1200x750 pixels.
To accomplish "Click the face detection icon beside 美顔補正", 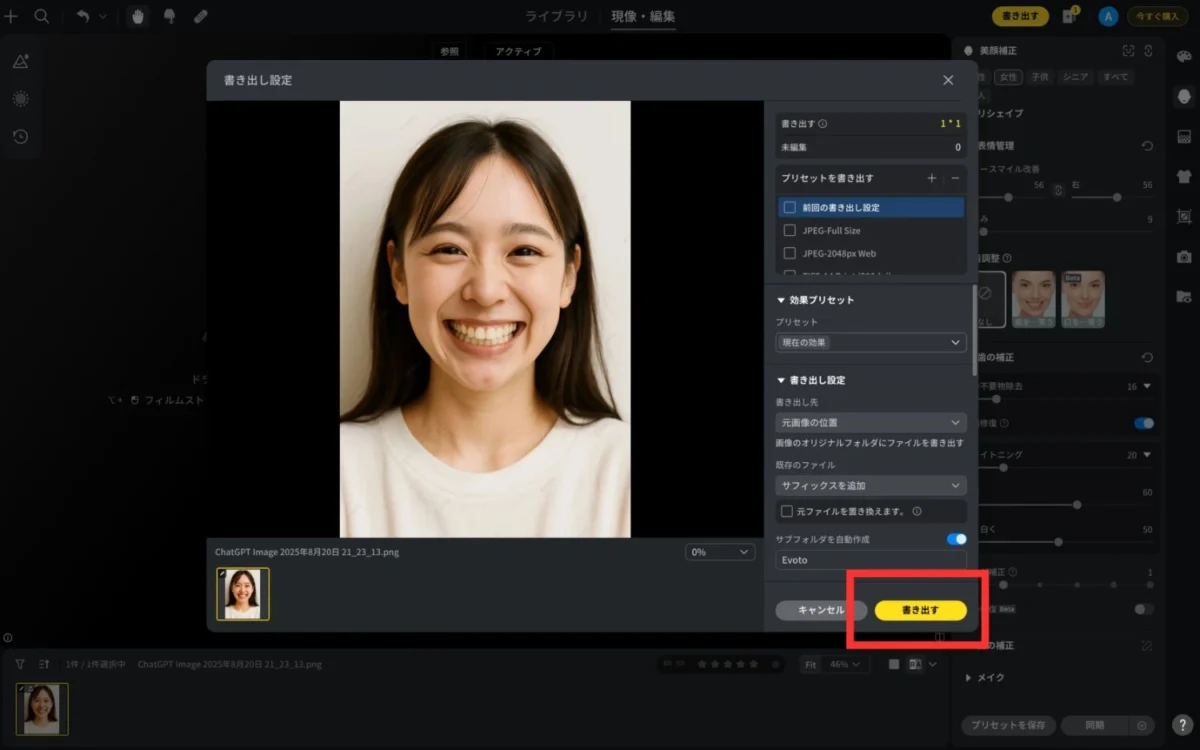I will tap(1128, 51).
